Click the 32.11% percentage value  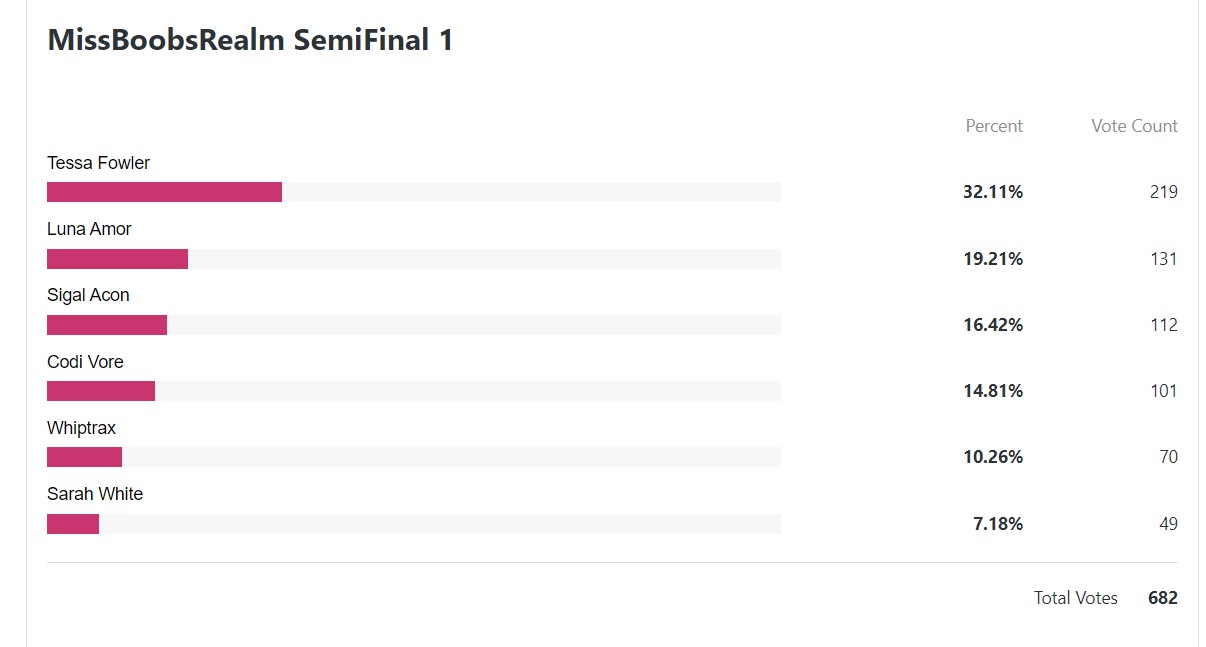993,192
